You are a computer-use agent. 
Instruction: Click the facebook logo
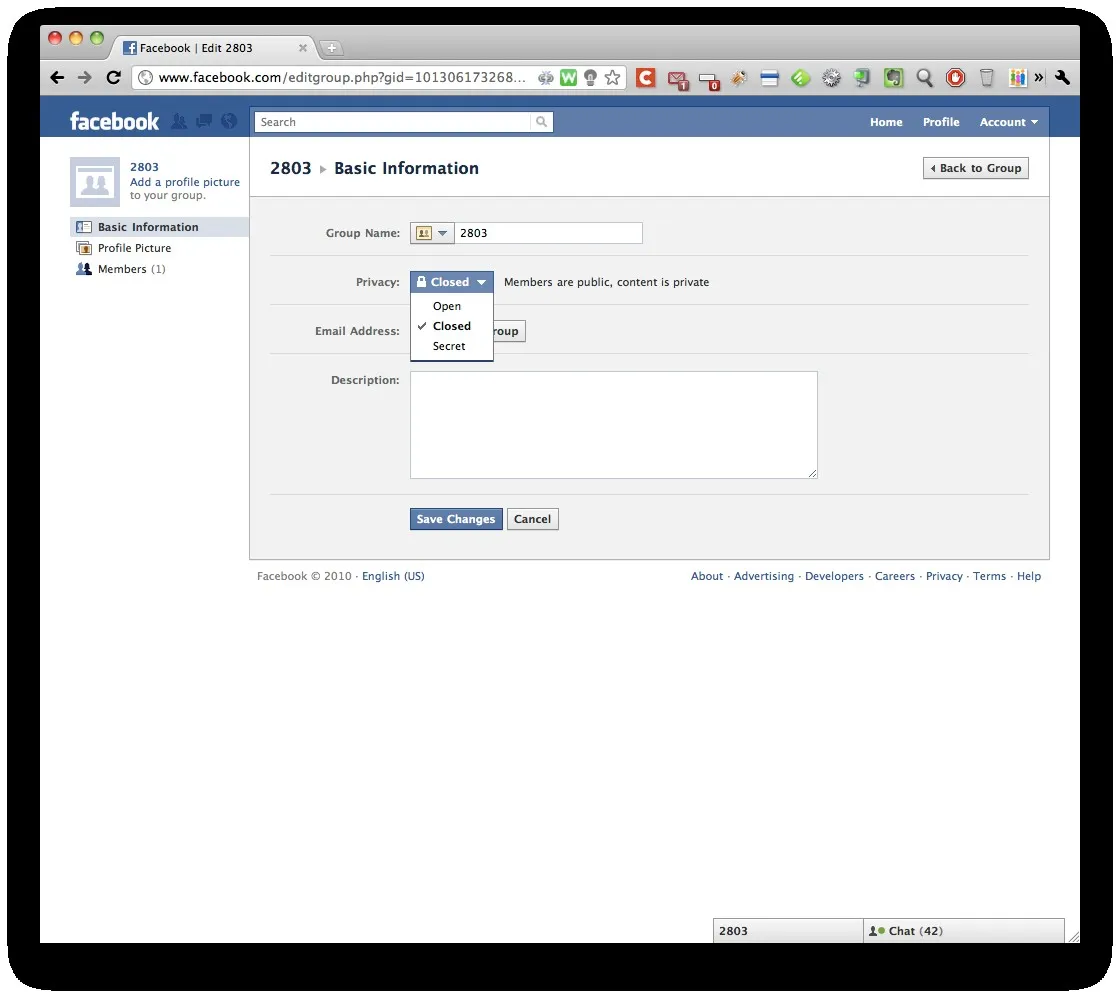(x=114, y=121)
